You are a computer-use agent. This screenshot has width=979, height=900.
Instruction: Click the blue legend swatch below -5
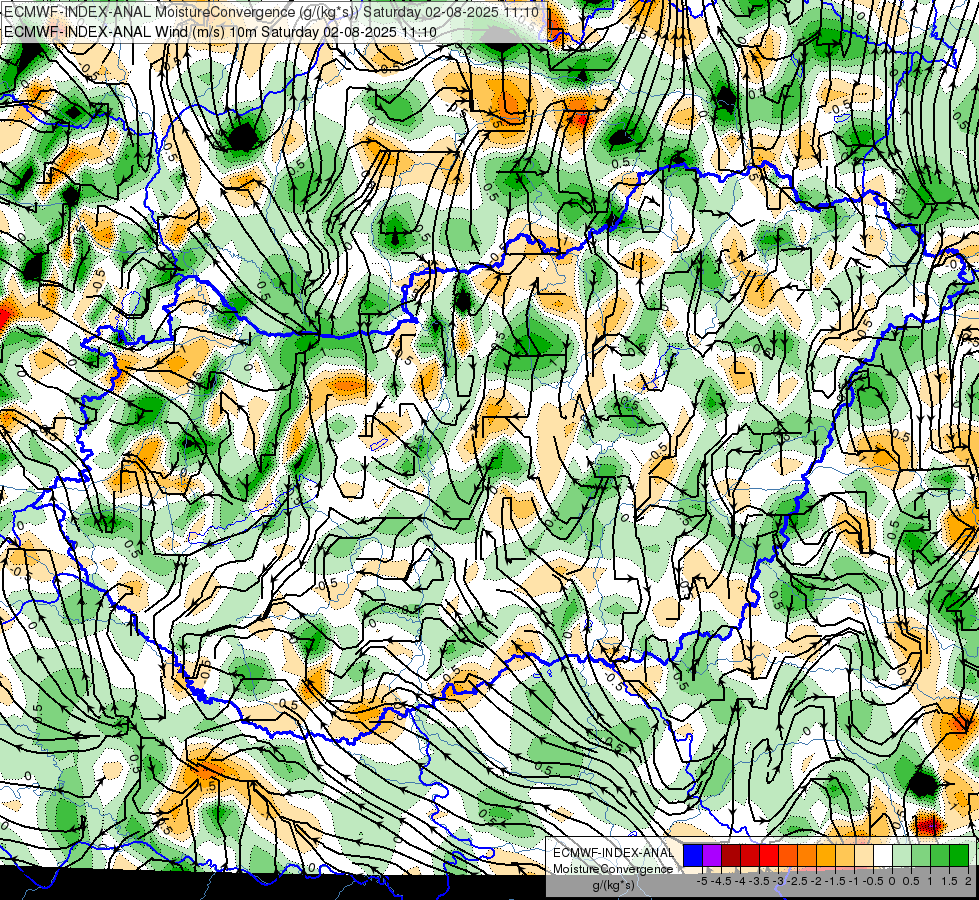[x=693, y=855]
